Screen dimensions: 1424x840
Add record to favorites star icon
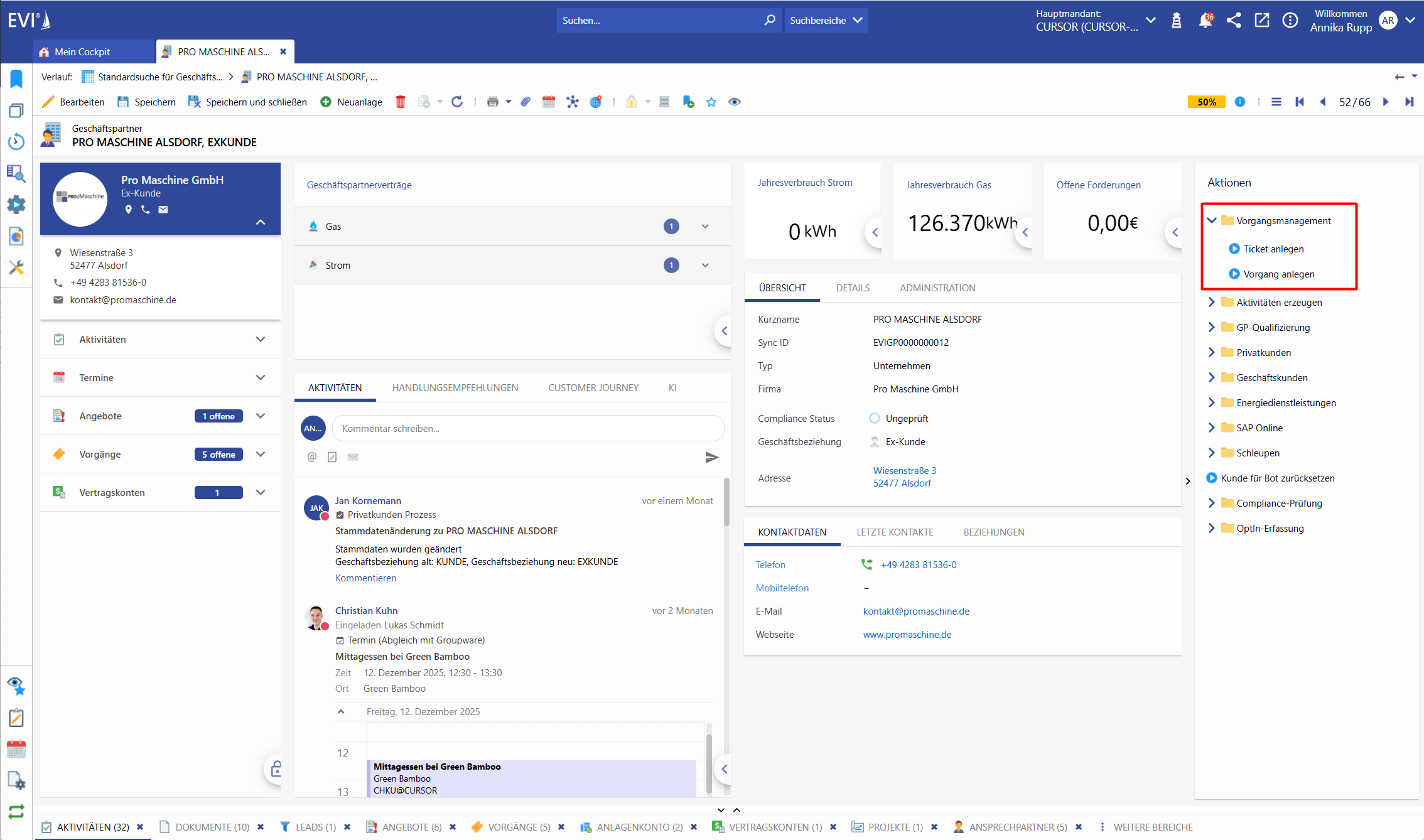tap(711, 102)
